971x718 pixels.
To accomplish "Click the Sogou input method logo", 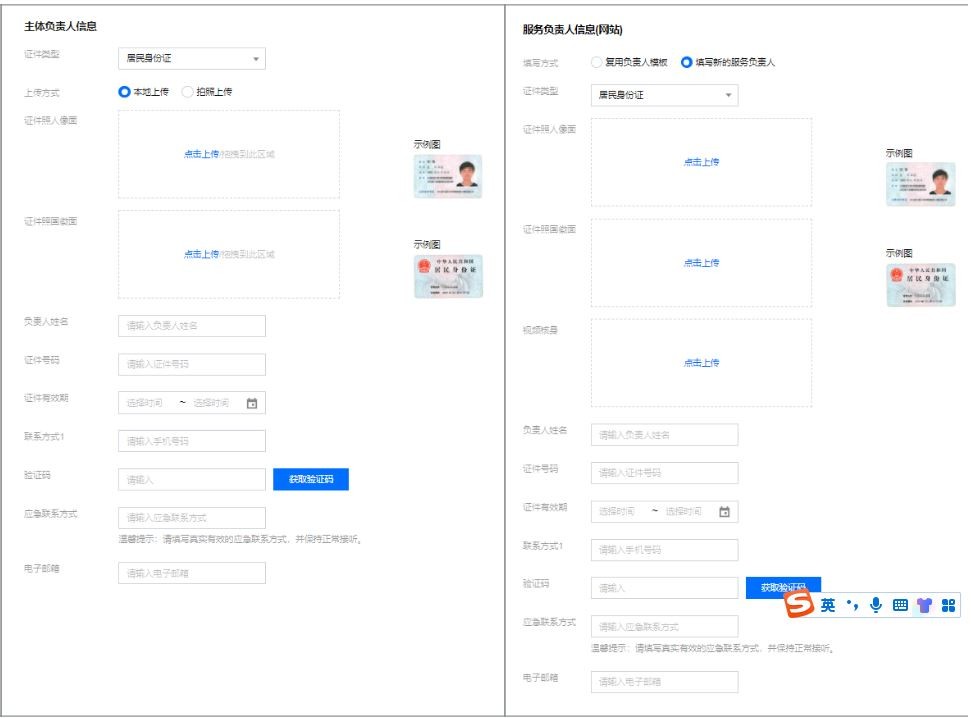I will [800, 605].
